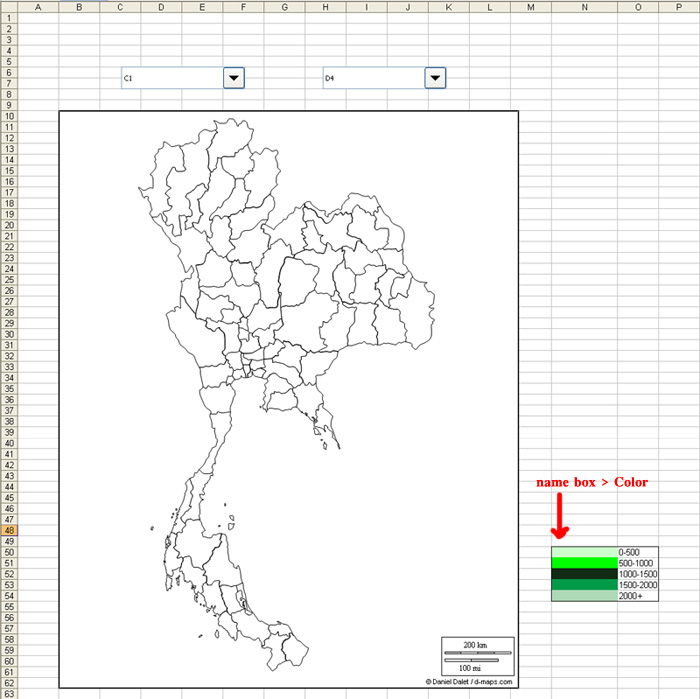Click the 'name box > Color' red label
Screen dimensions: 700x699
(592, 483)
